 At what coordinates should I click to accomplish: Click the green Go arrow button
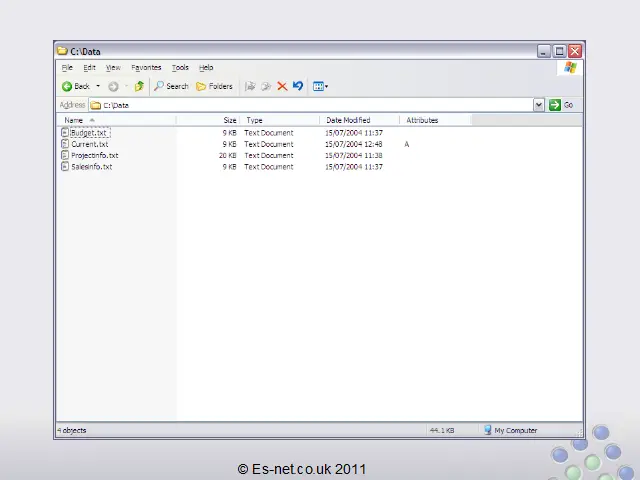point(555,105)
